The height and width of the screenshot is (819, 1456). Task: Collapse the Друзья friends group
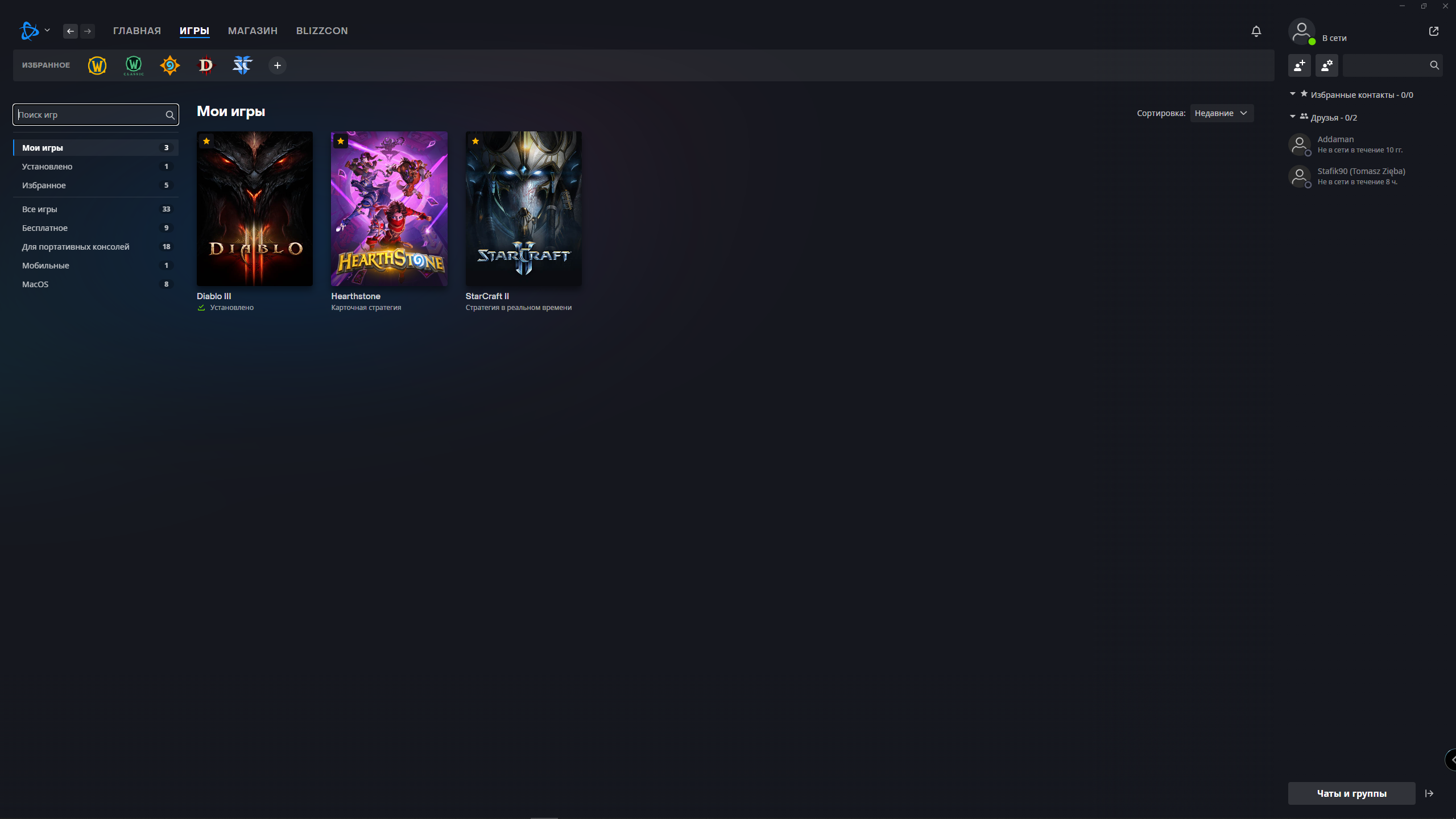(x=1292, y=117)
